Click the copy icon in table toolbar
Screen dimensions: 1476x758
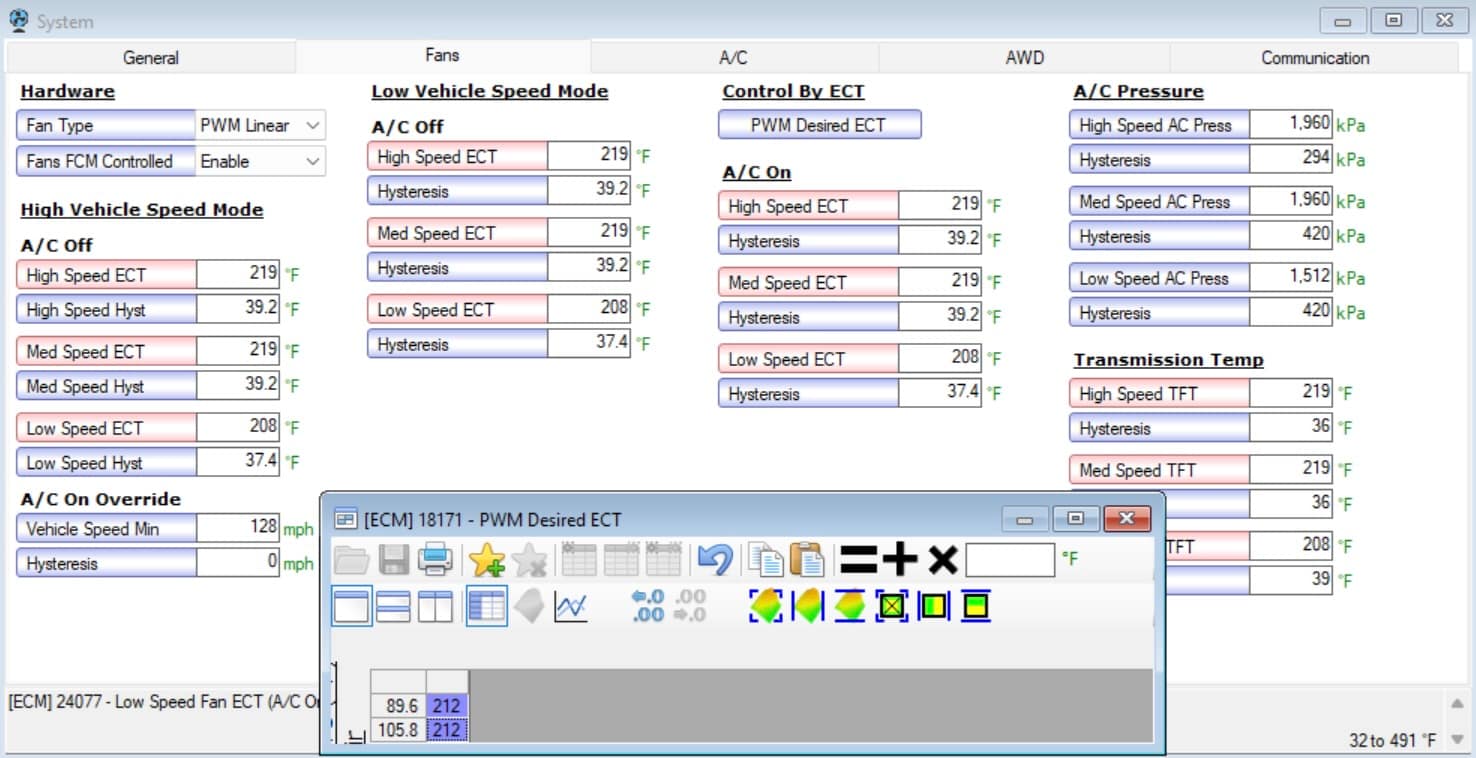766,560
